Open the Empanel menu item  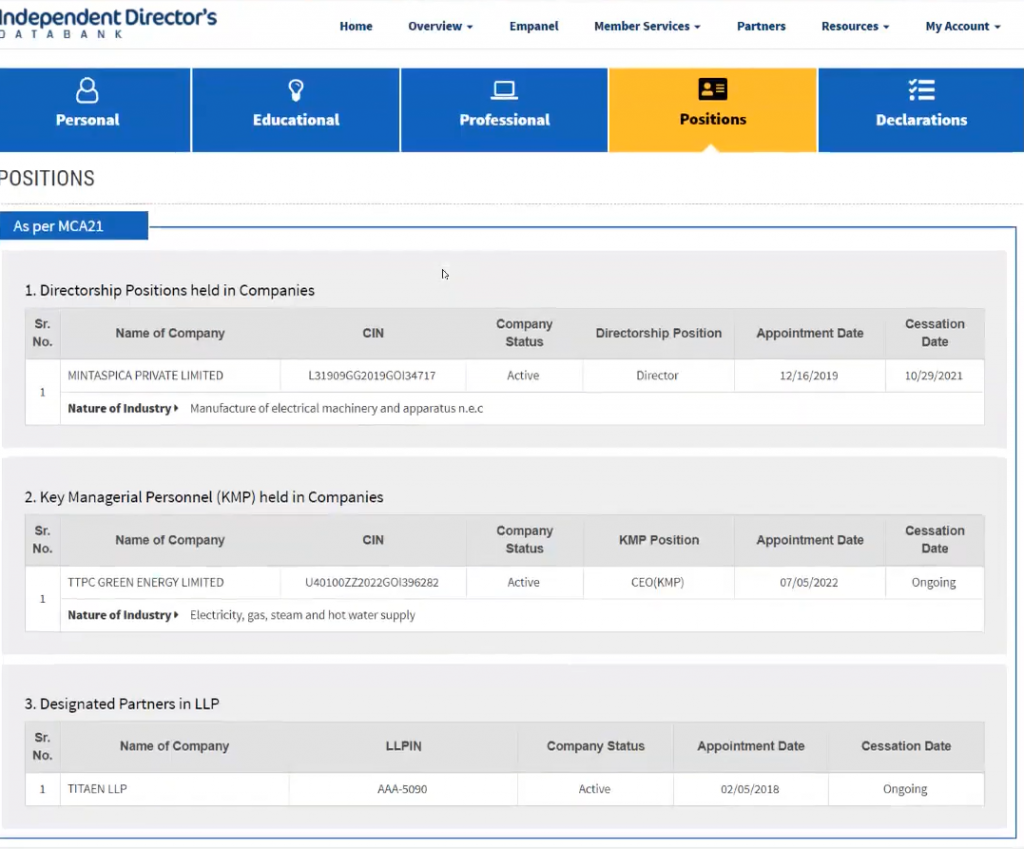click(534, 27)
